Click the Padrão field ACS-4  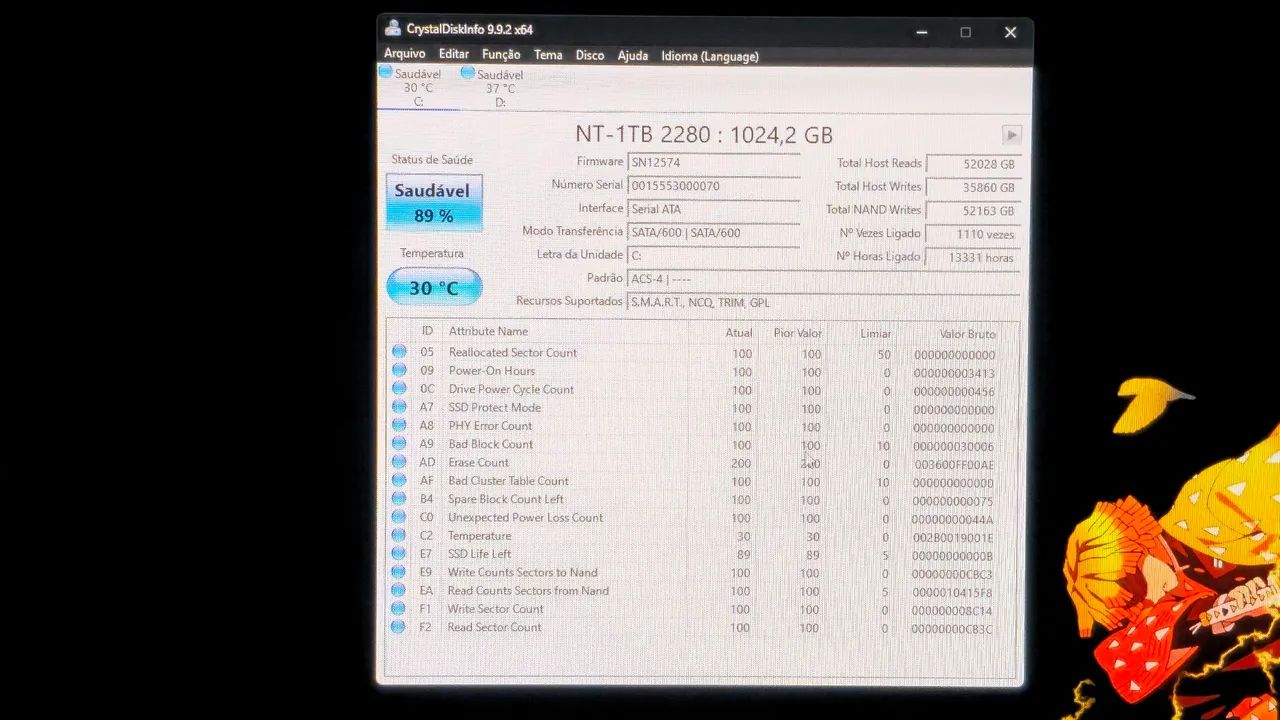823,279
